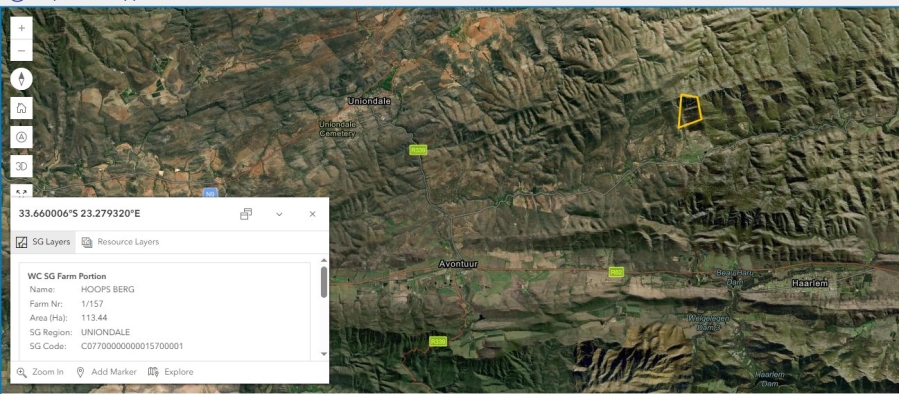Dock the popup using the dock icon
The height and width of the screenshot is (394, 899).
(246, 214)
